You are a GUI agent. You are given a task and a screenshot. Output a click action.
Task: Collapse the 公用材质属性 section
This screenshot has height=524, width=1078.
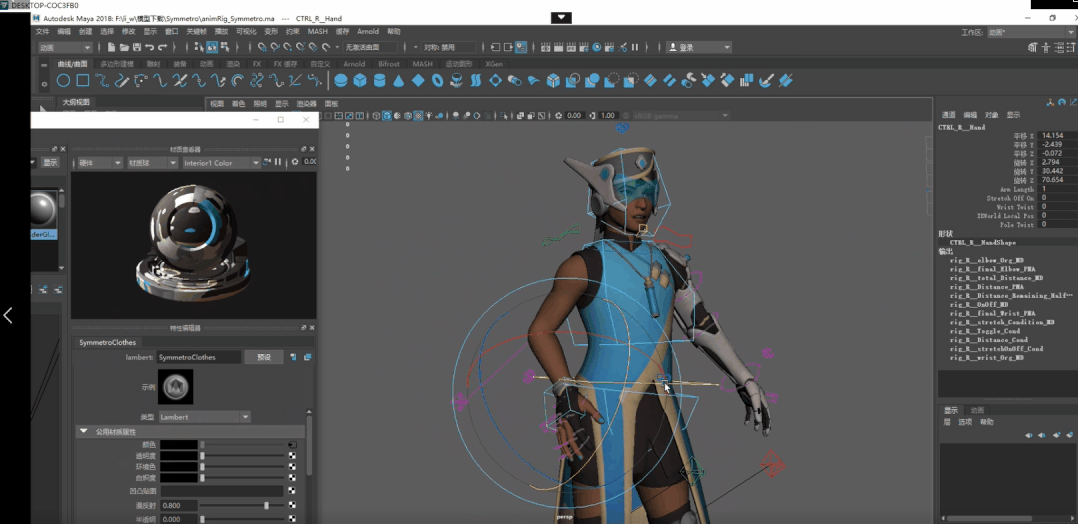click(x=84, y=432)
